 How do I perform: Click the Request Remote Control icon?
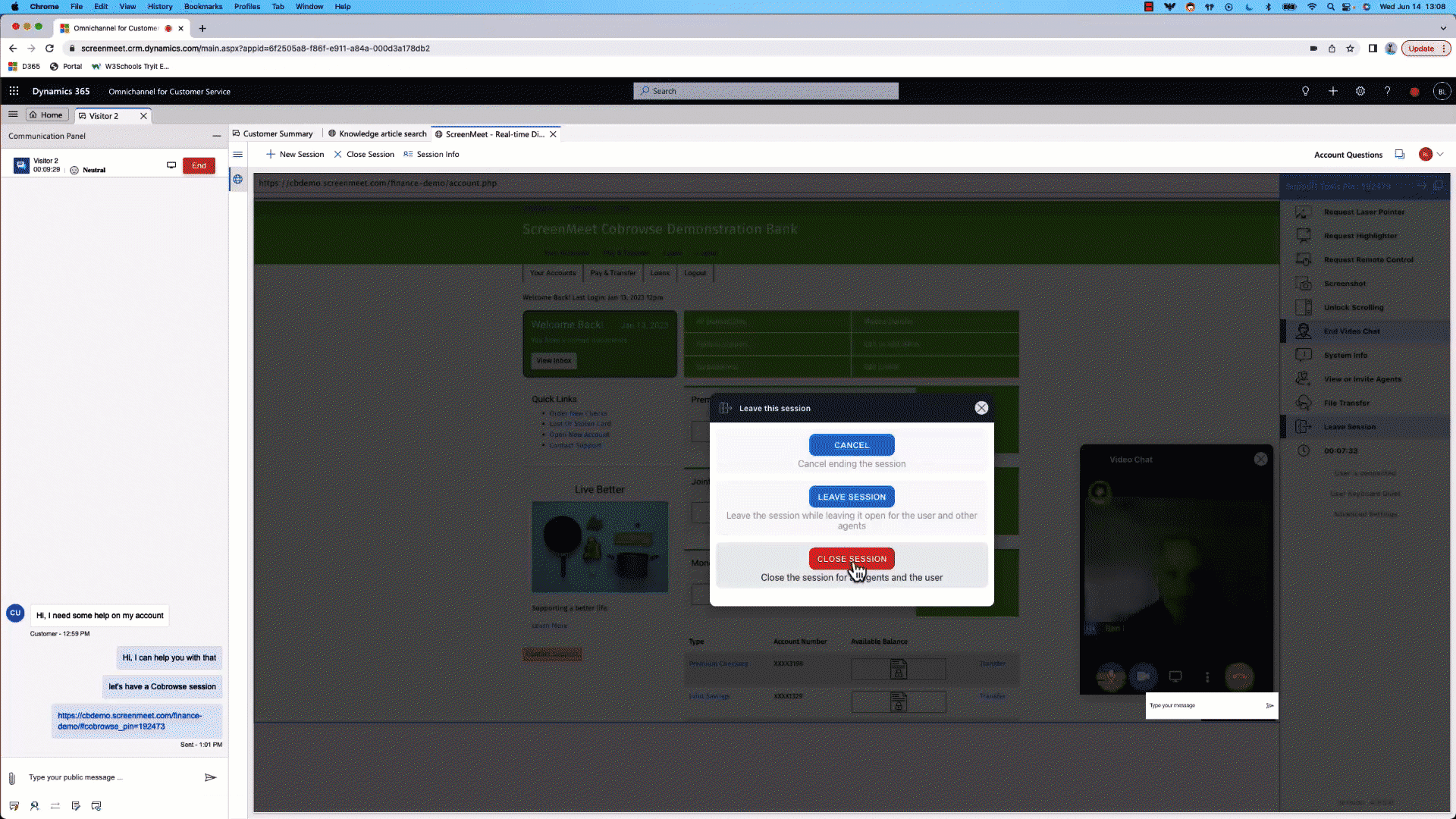(x=1303, y=259)
